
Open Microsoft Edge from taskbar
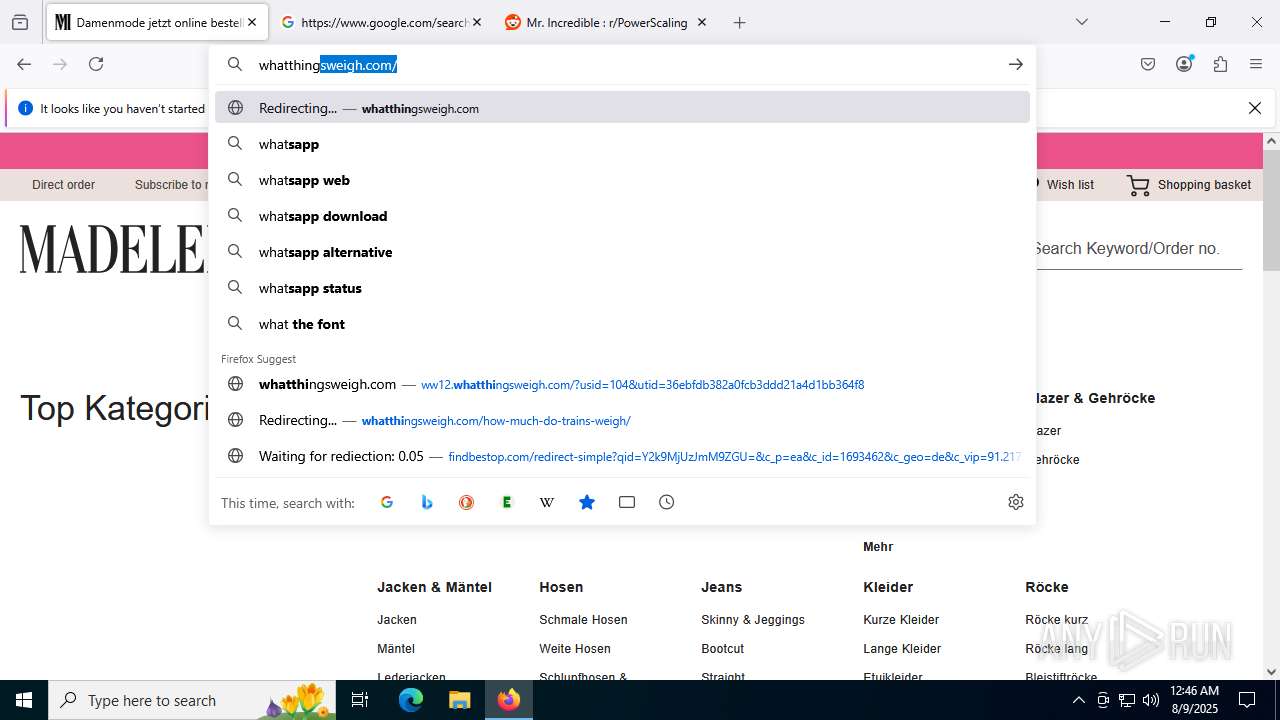[x=411, y=700]
